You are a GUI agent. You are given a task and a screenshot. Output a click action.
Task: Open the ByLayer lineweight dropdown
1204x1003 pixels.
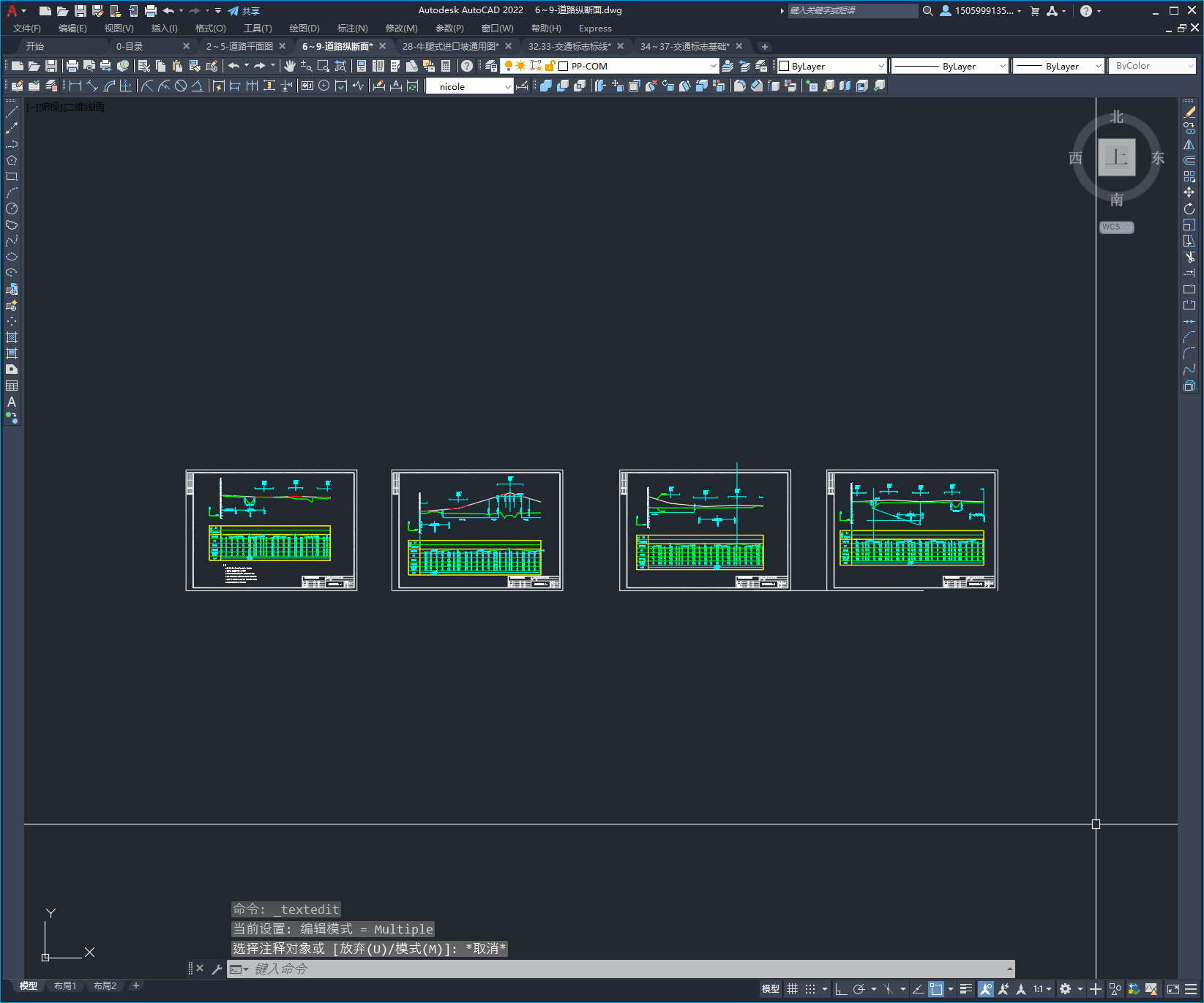1059,66
